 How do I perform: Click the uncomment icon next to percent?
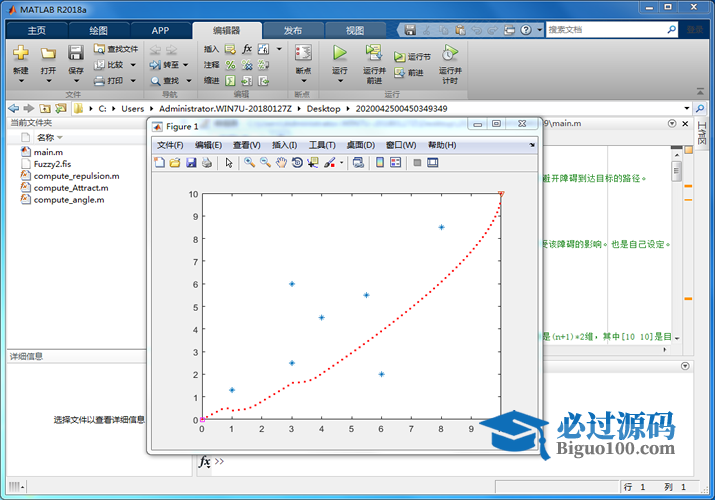pos(247,65)
